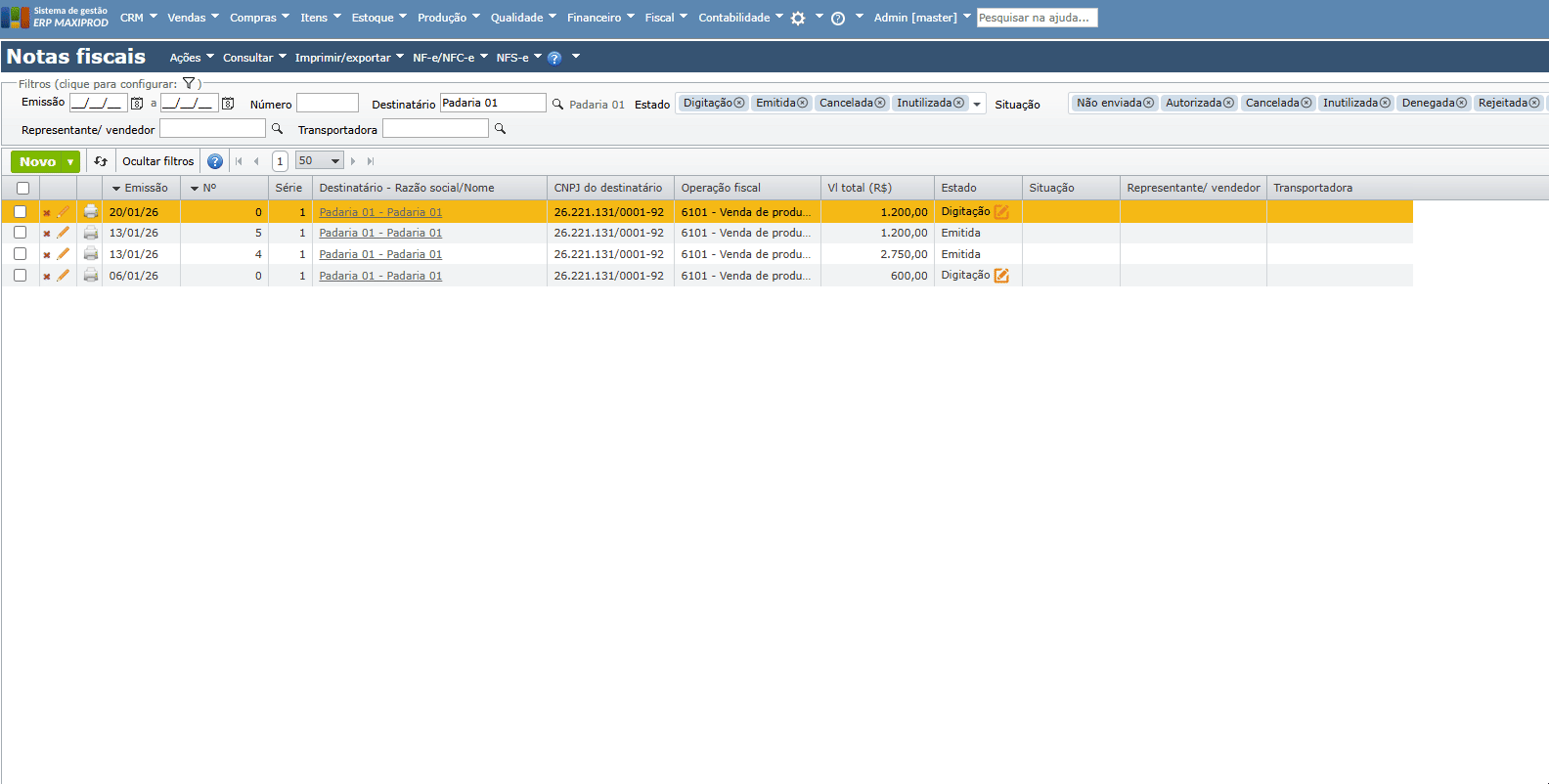Click Digitação edit icon in 06/01/26 row
The image size is (1549, 784).
[x=1001, y=276]
